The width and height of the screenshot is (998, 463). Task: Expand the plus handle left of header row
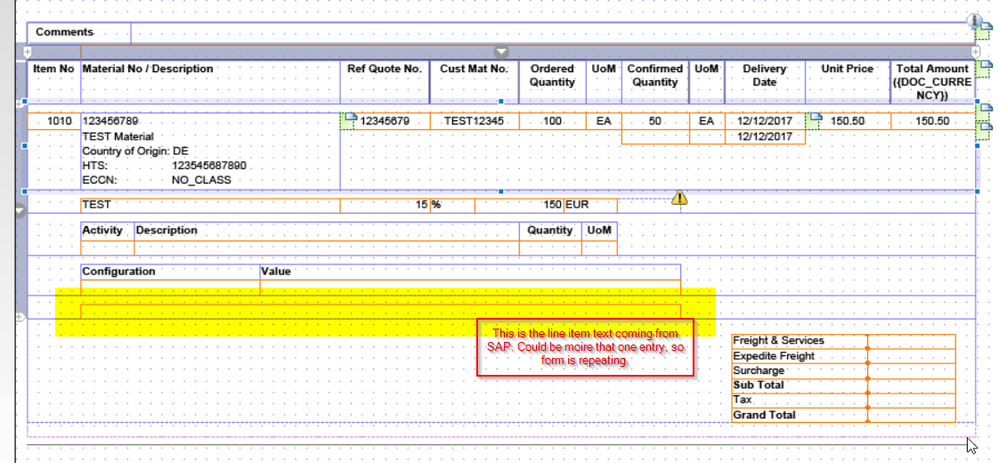coord(25,50)
